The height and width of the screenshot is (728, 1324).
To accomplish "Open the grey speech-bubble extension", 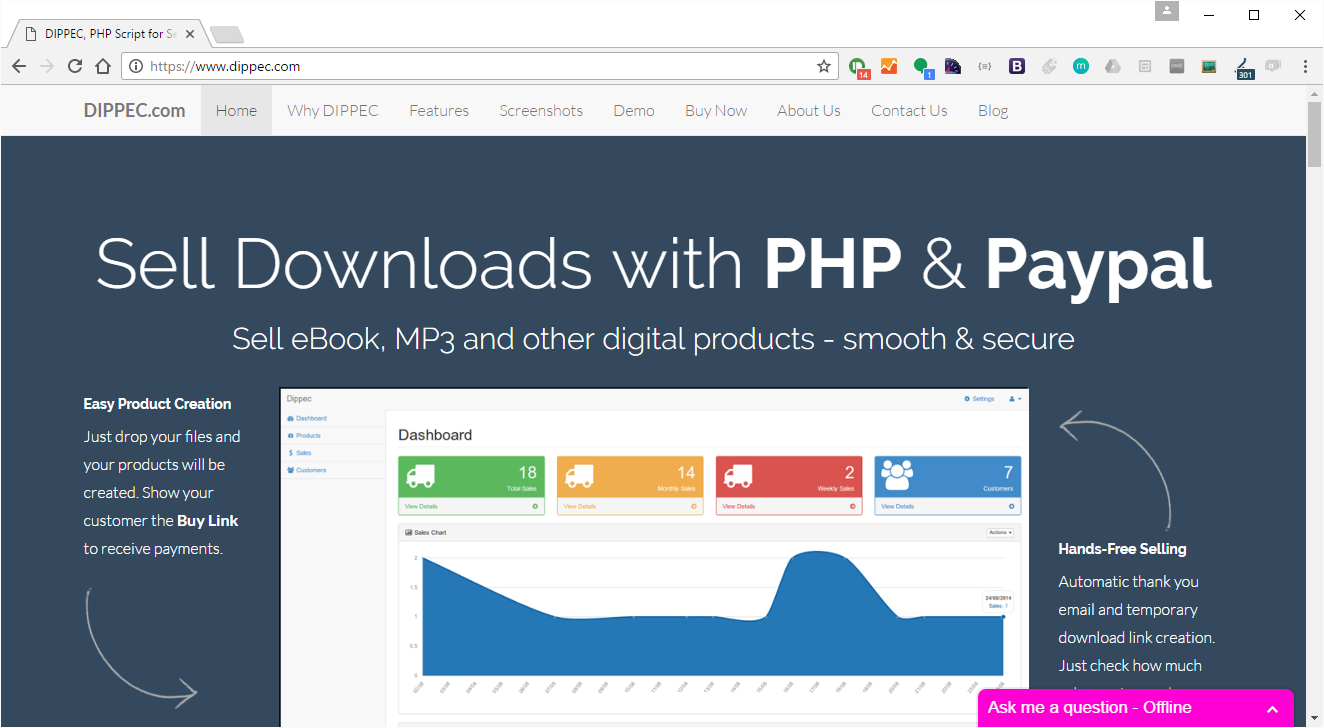I will point(1273,66).
